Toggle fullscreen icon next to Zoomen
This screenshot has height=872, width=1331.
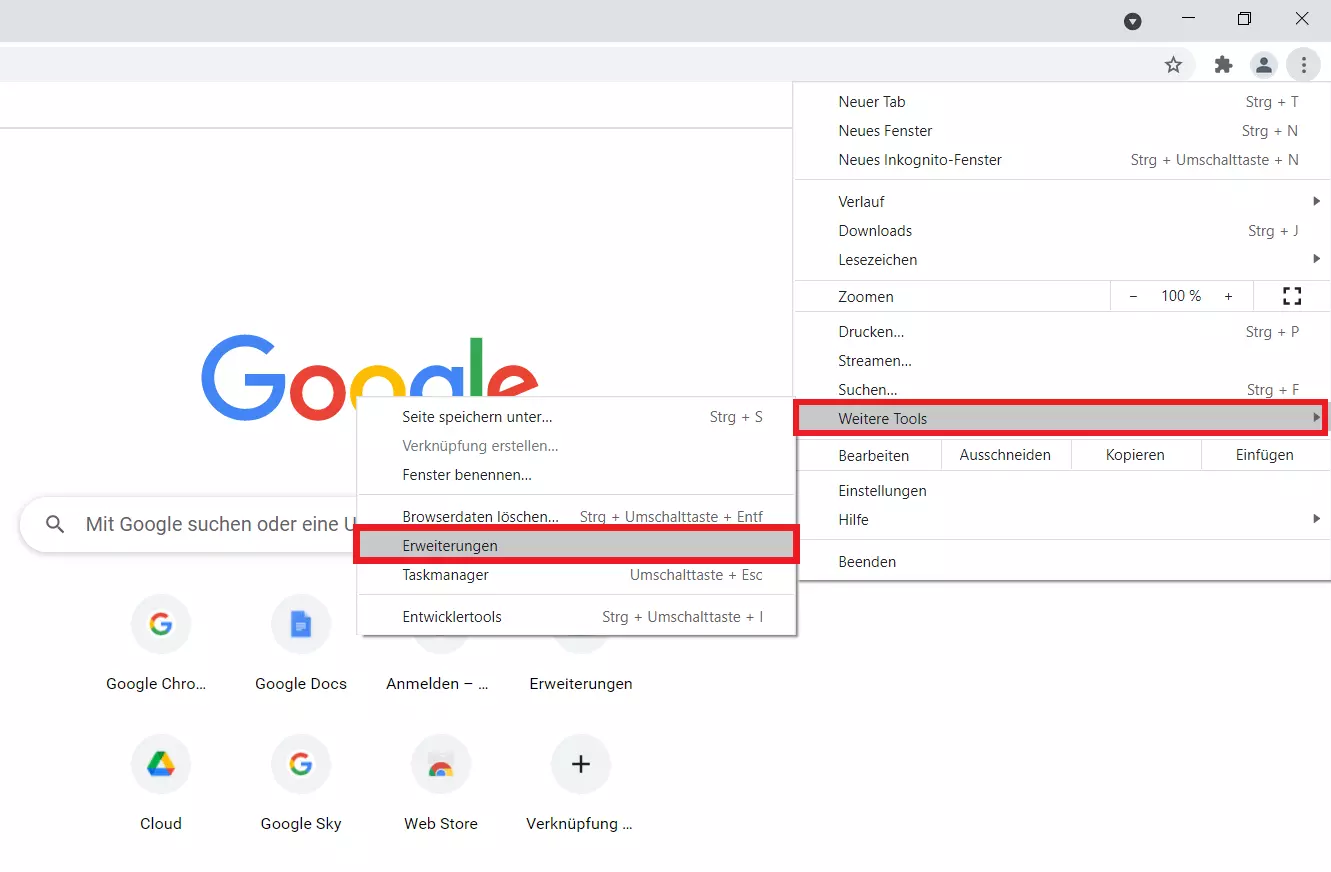(1292, 296)
